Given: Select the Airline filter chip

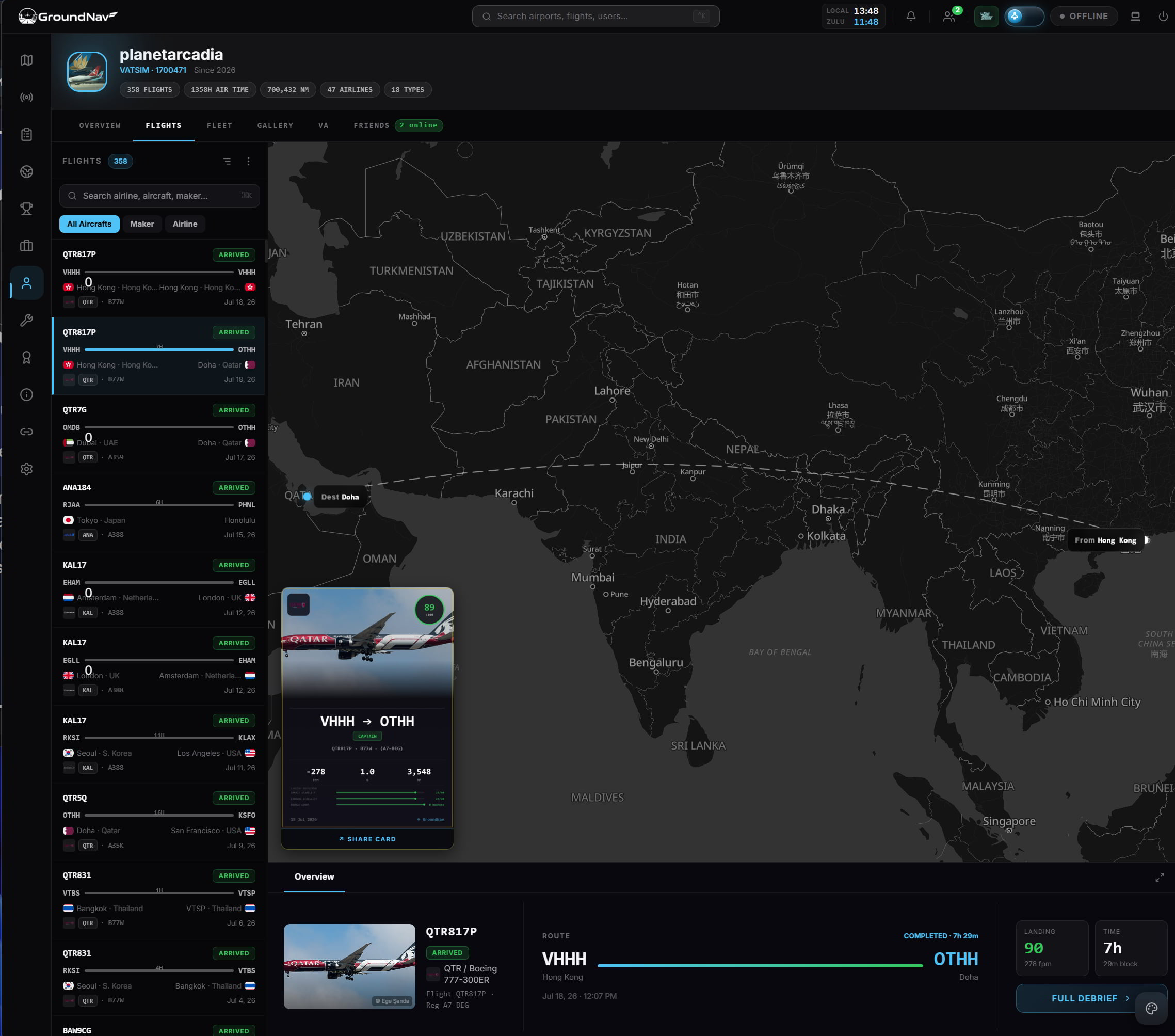Looking at the screenshot, I should tap(185, 224).
